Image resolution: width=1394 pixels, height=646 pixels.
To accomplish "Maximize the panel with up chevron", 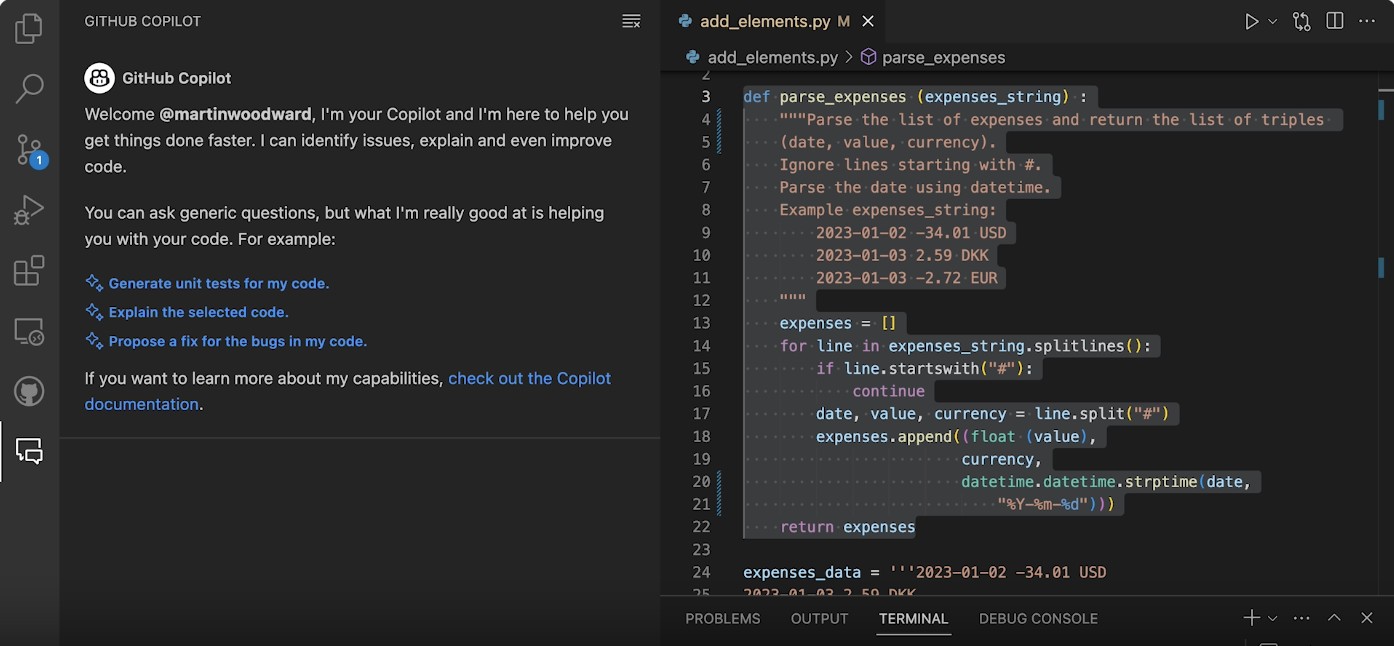I will click(x=1334, y=618).
